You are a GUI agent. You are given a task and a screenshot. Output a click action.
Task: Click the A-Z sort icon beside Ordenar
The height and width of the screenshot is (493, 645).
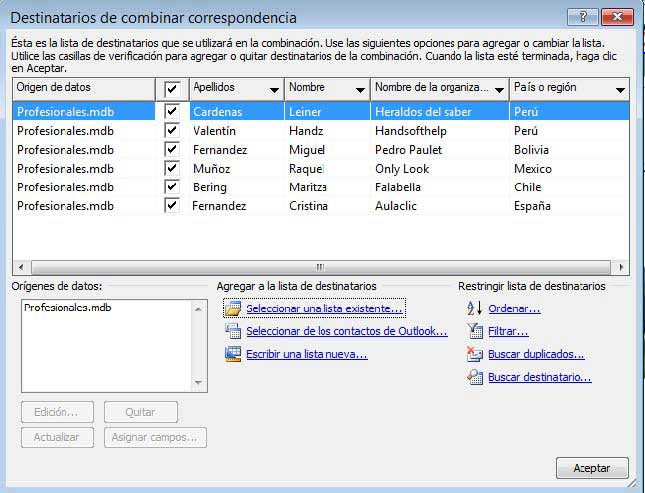(475, 309)
